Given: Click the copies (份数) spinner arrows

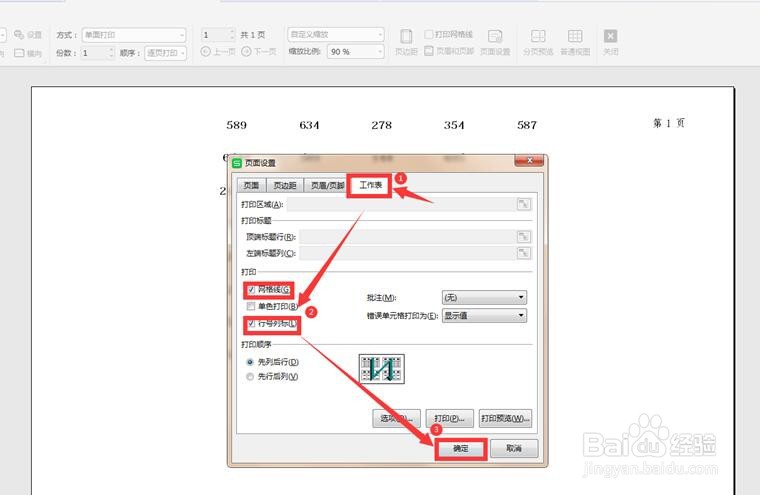Looking at the screenshot, I should pyautogui.click(x=111, y=53).
